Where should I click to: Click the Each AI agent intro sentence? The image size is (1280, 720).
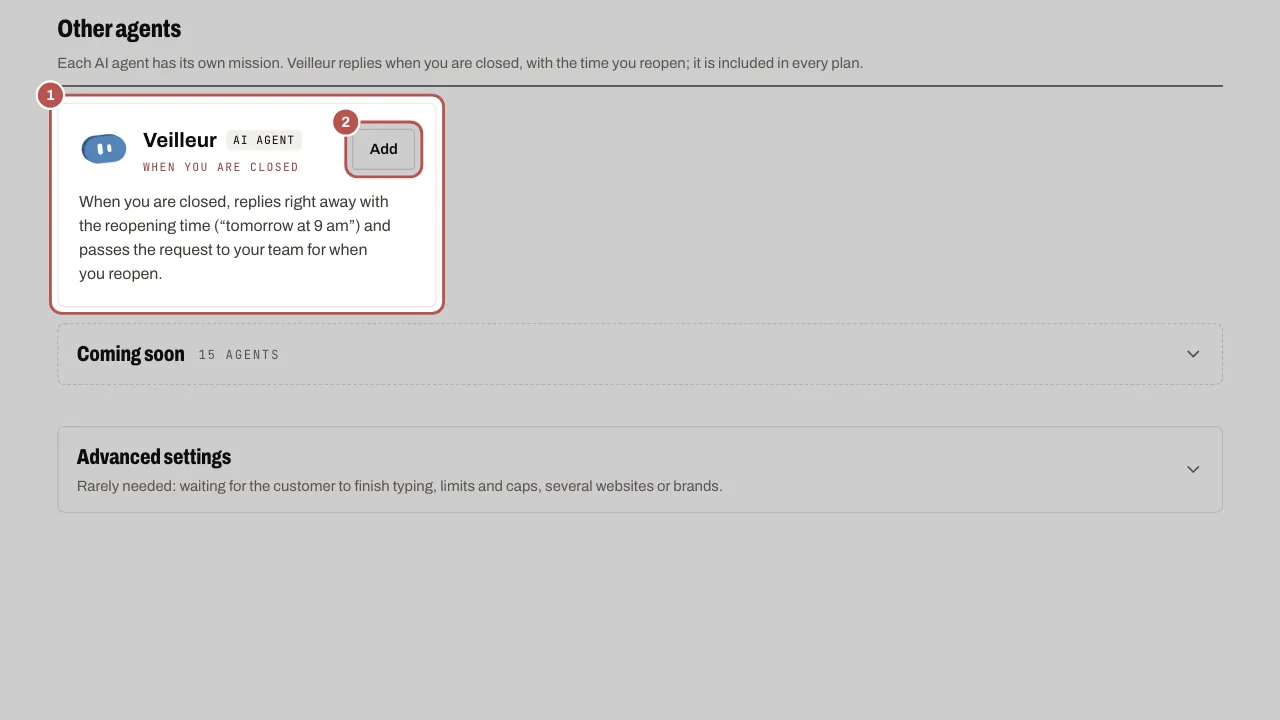[x=460, y=63]
